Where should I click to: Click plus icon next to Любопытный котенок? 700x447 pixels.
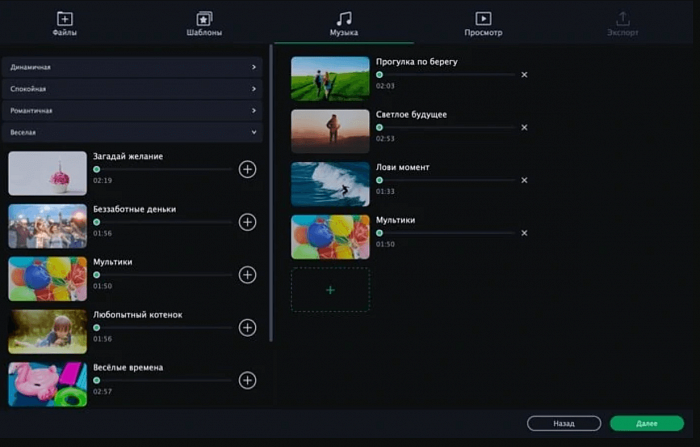248,327
